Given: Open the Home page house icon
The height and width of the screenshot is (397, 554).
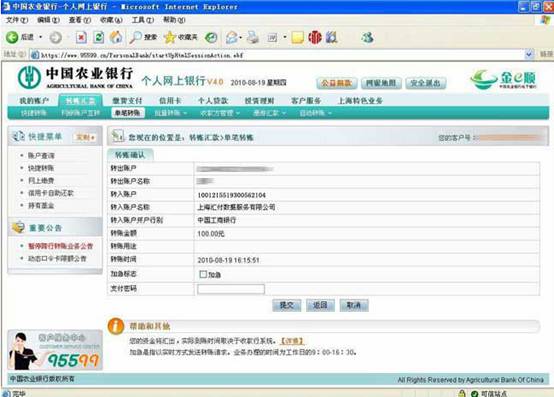Looking at the screenshot, I should [x=116, y=37].
